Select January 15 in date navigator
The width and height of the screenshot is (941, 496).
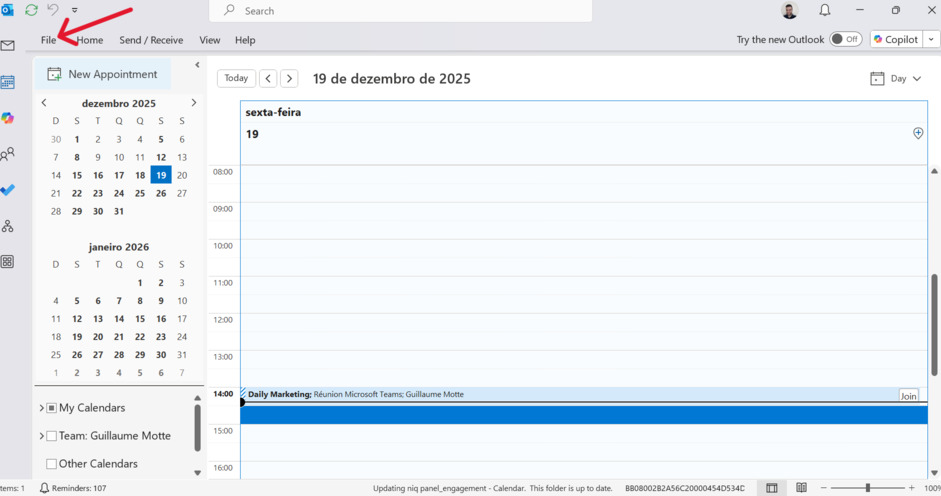(x=140, y=319)
